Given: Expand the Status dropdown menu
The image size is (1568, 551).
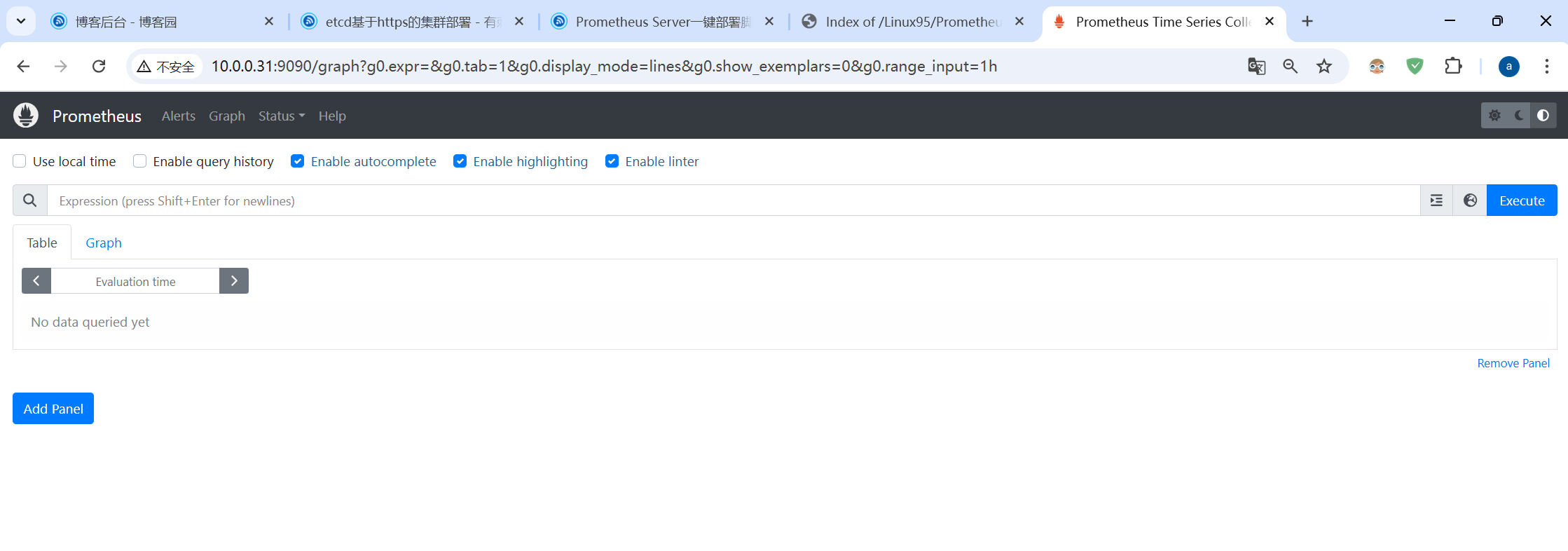Looking at the screenshot, I should pos(282,116).
